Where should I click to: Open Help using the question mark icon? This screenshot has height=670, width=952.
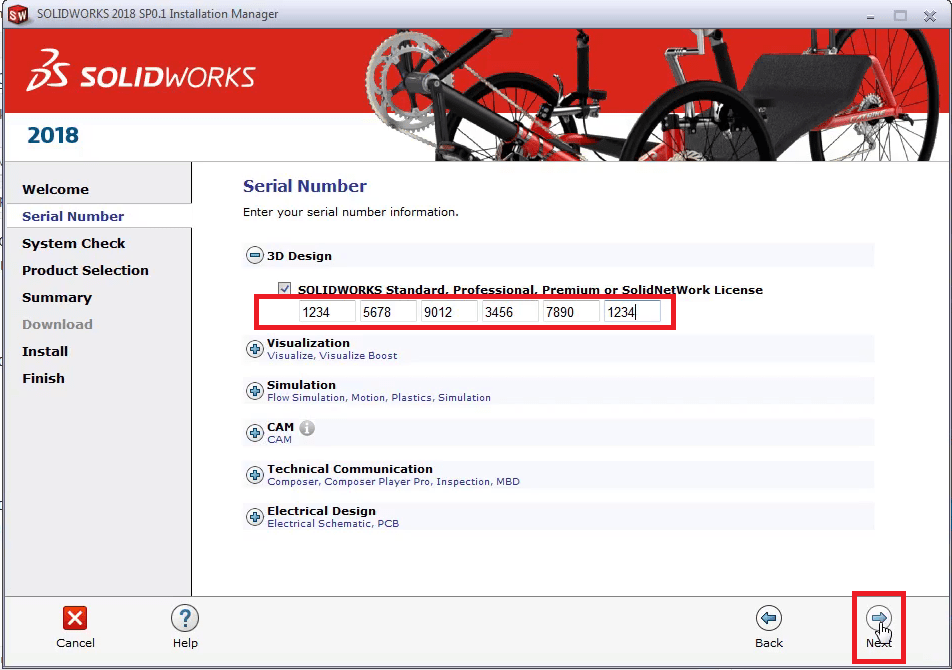click(185, 618)
